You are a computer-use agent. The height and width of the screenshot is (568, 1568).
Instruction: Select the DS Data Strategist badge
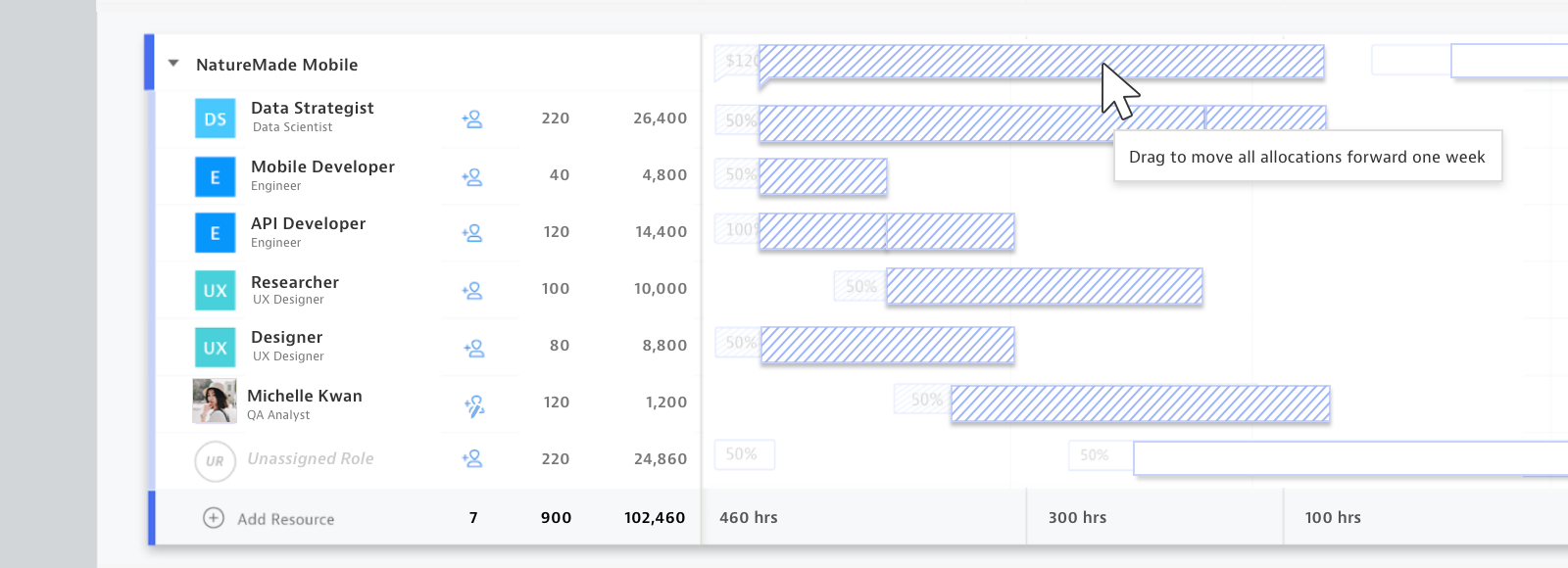click(215, 118)
